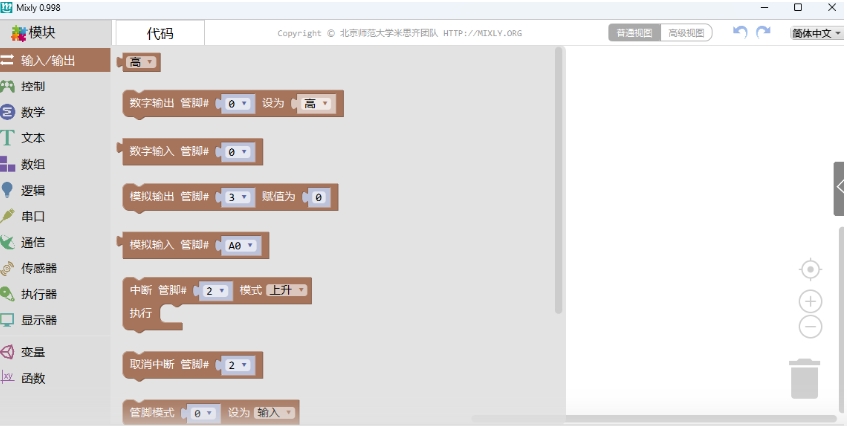Zoom out with the minus icon
This screenshot has width=847, height=426.
point(810,327)
